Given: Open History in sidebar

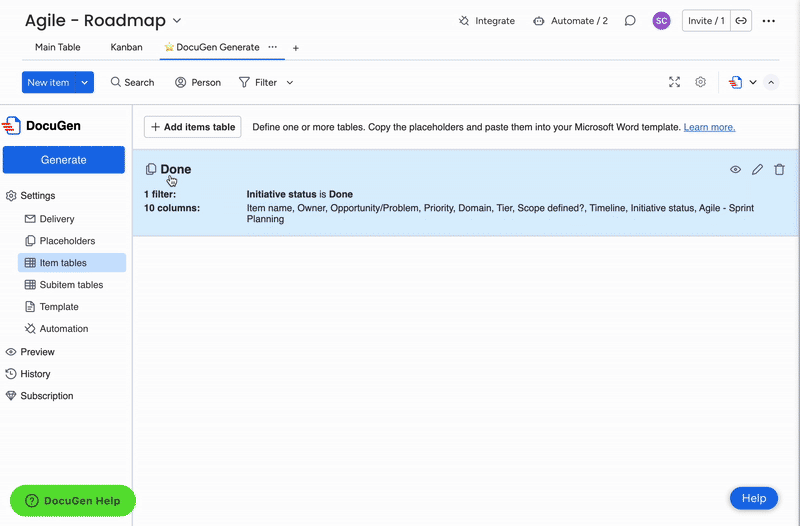Looking at the screenshot, I should [x=28, y=374].
